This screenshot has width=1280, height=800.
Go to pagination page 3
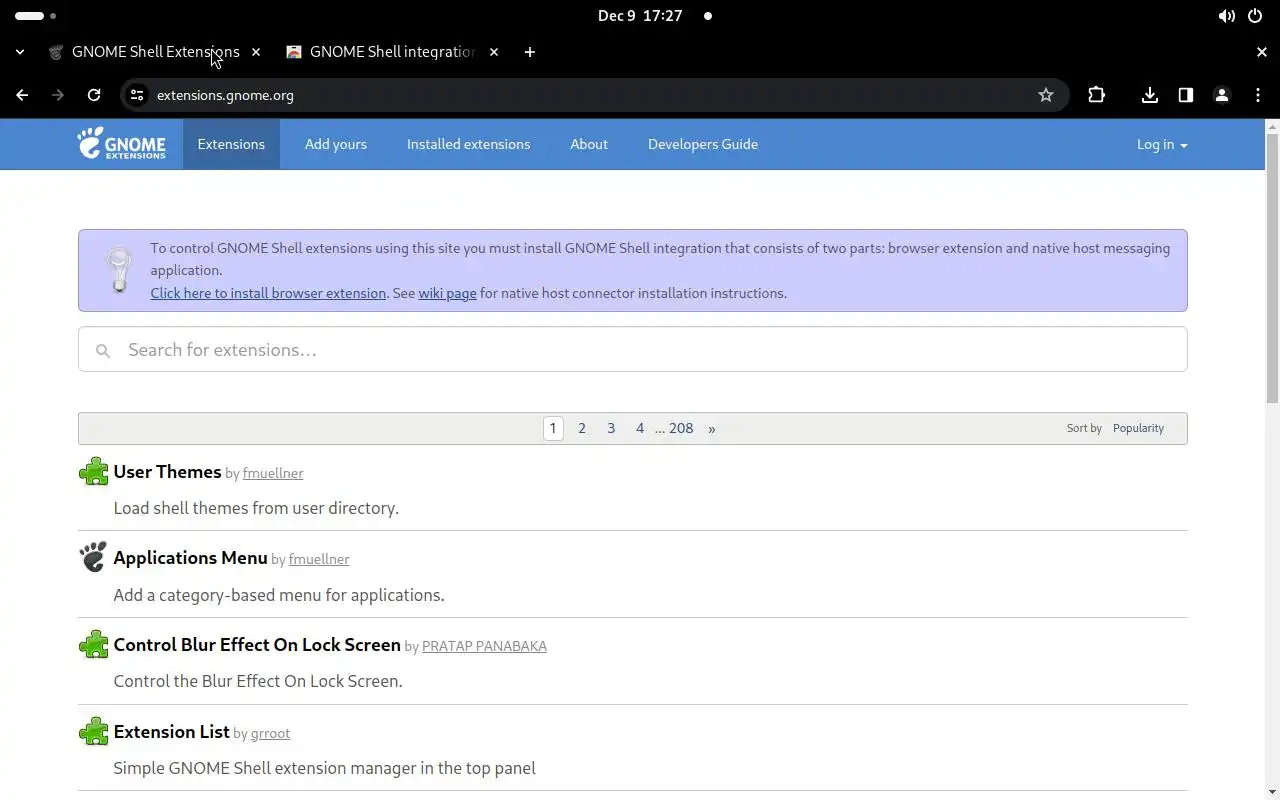click(x=611, y=428)
